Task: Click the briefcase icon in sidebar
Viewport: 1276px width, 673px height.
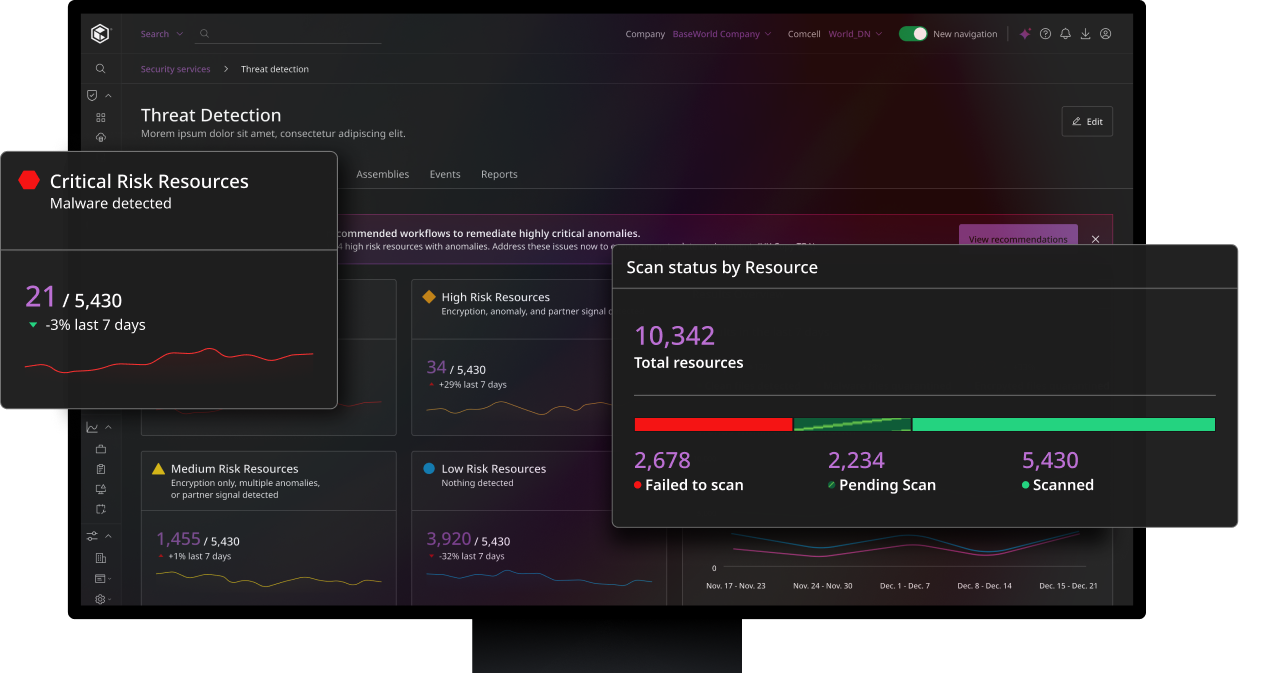Action: (100, 449)
